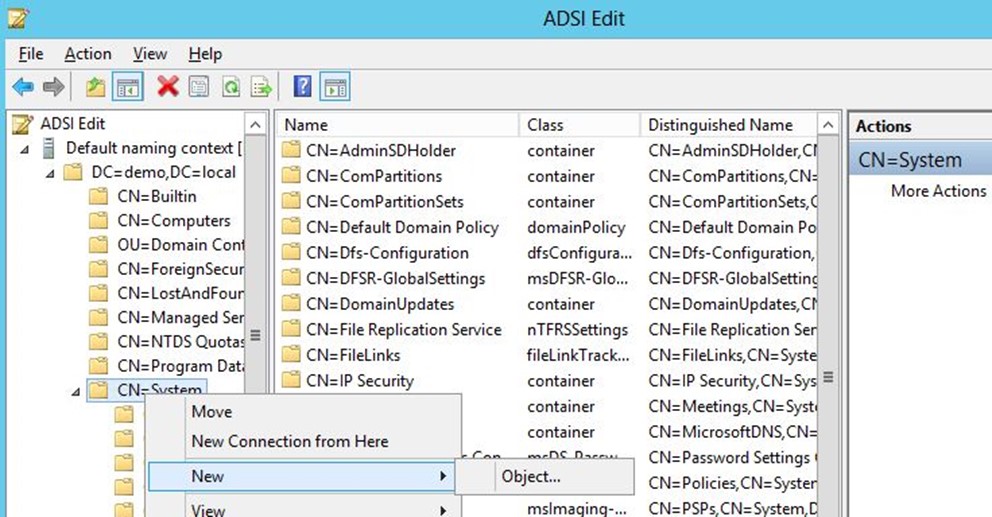Open the Help menu
The width and height of the screenshot is (992, 517).
pyautogui.click(x=205, y=54)
